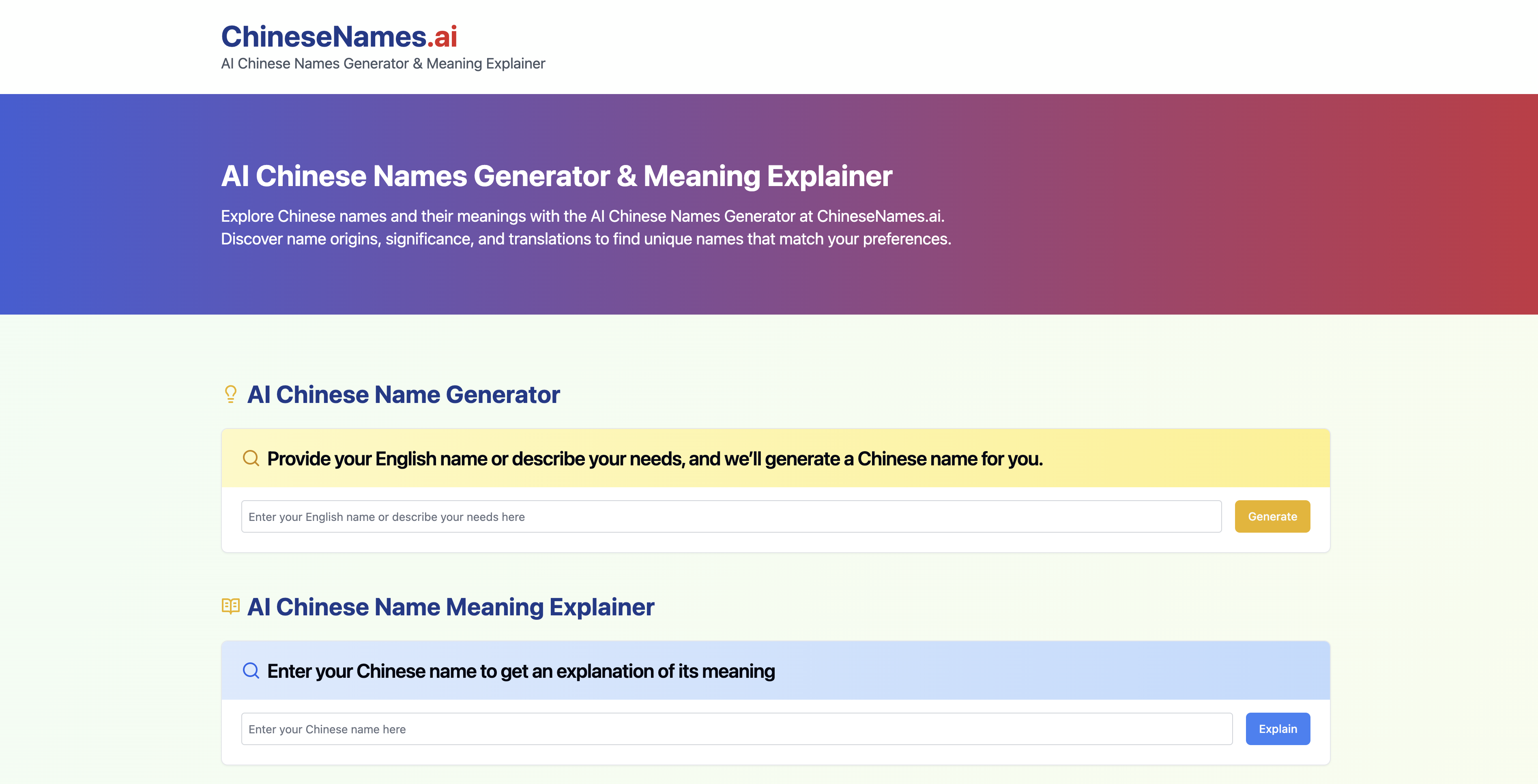Click the open book icon beside Meaning Explainer
The width and height of the screenshot is (1538, 784).
pyautogui.click(x=230, y=606)
